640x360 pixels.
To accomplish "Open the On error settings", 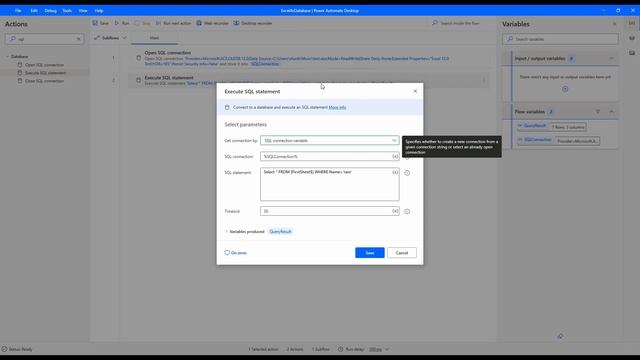I will point(236,253).
